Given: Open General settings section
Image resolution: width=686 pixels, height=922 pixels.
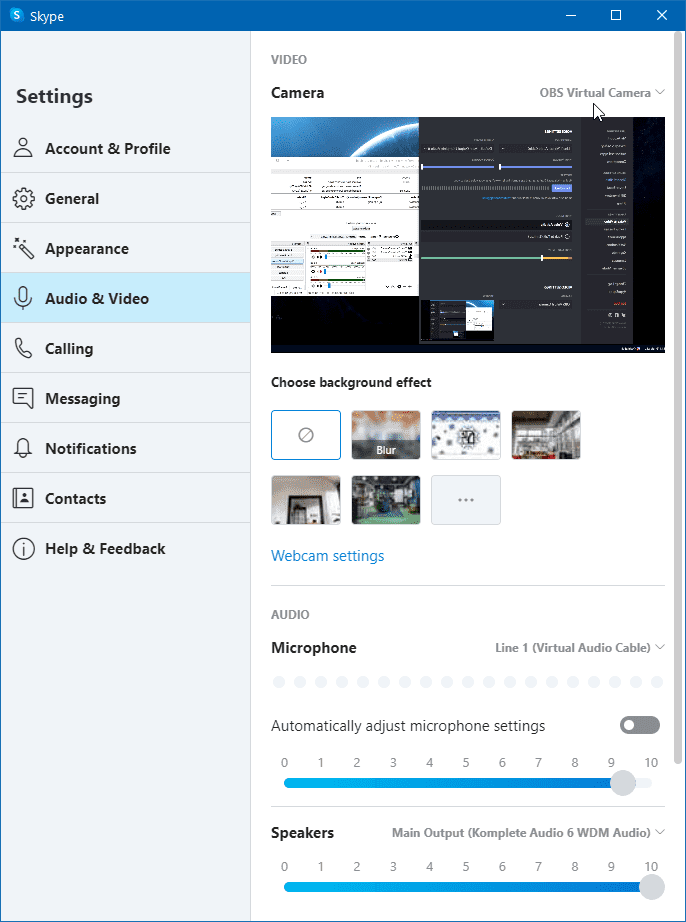Looking at the screenshot, I should pos(126,198).
